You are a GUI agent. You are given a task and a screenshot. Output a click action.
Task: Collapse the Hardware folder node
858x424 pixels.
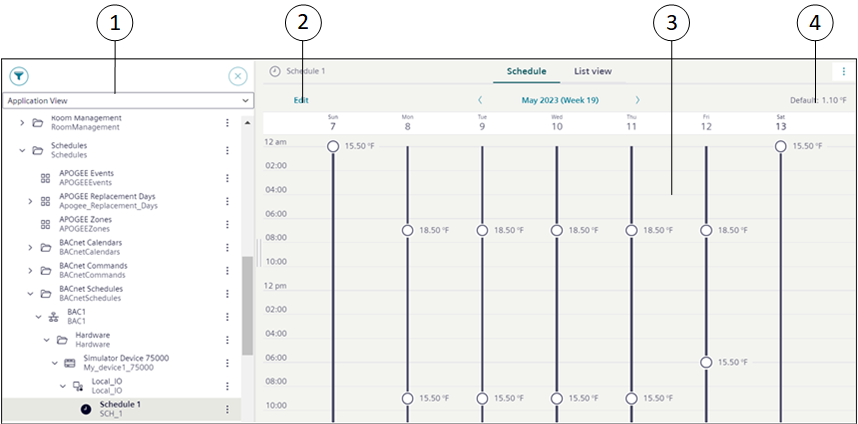coord(46,340)
